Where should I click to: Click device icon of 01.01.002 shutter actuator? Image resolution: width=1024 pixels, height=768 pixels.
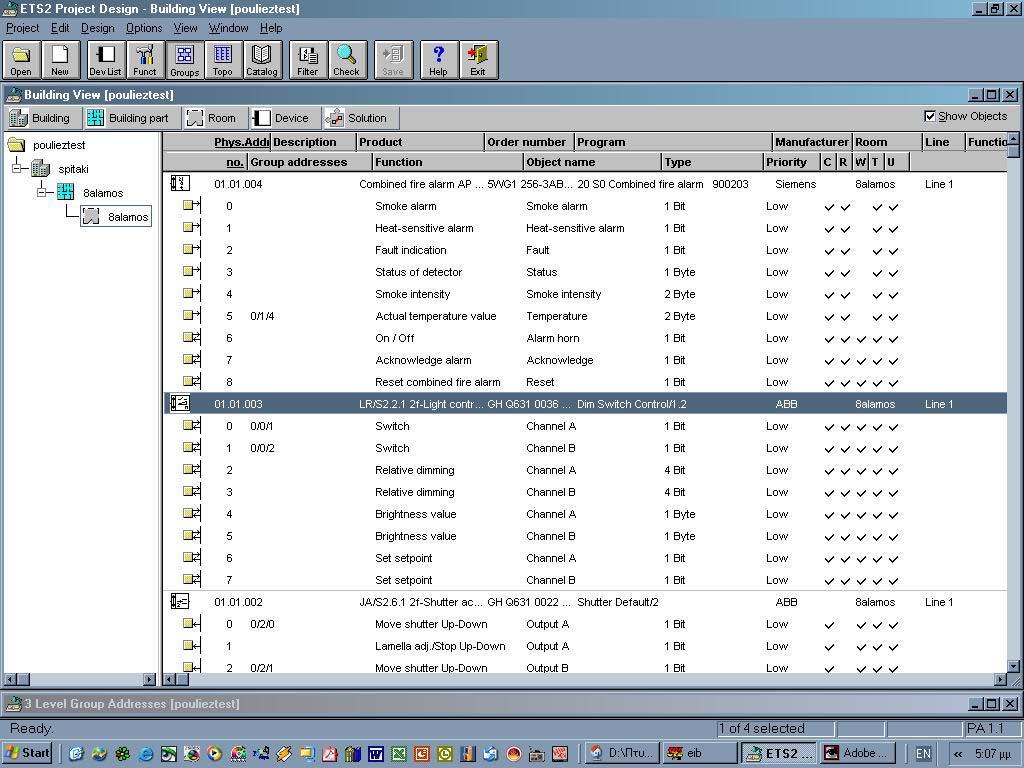click(x=180, y=601)
